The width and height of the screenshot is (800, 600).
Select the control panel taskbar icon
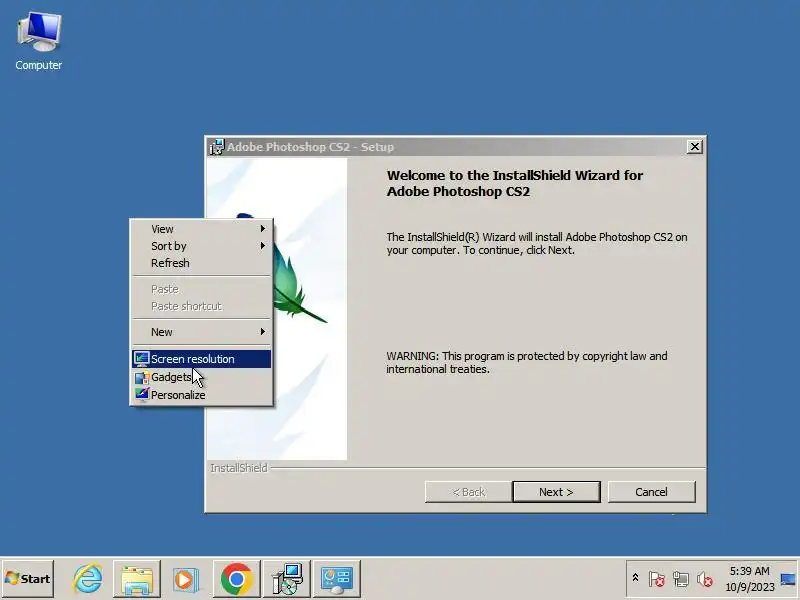point(337,579)
